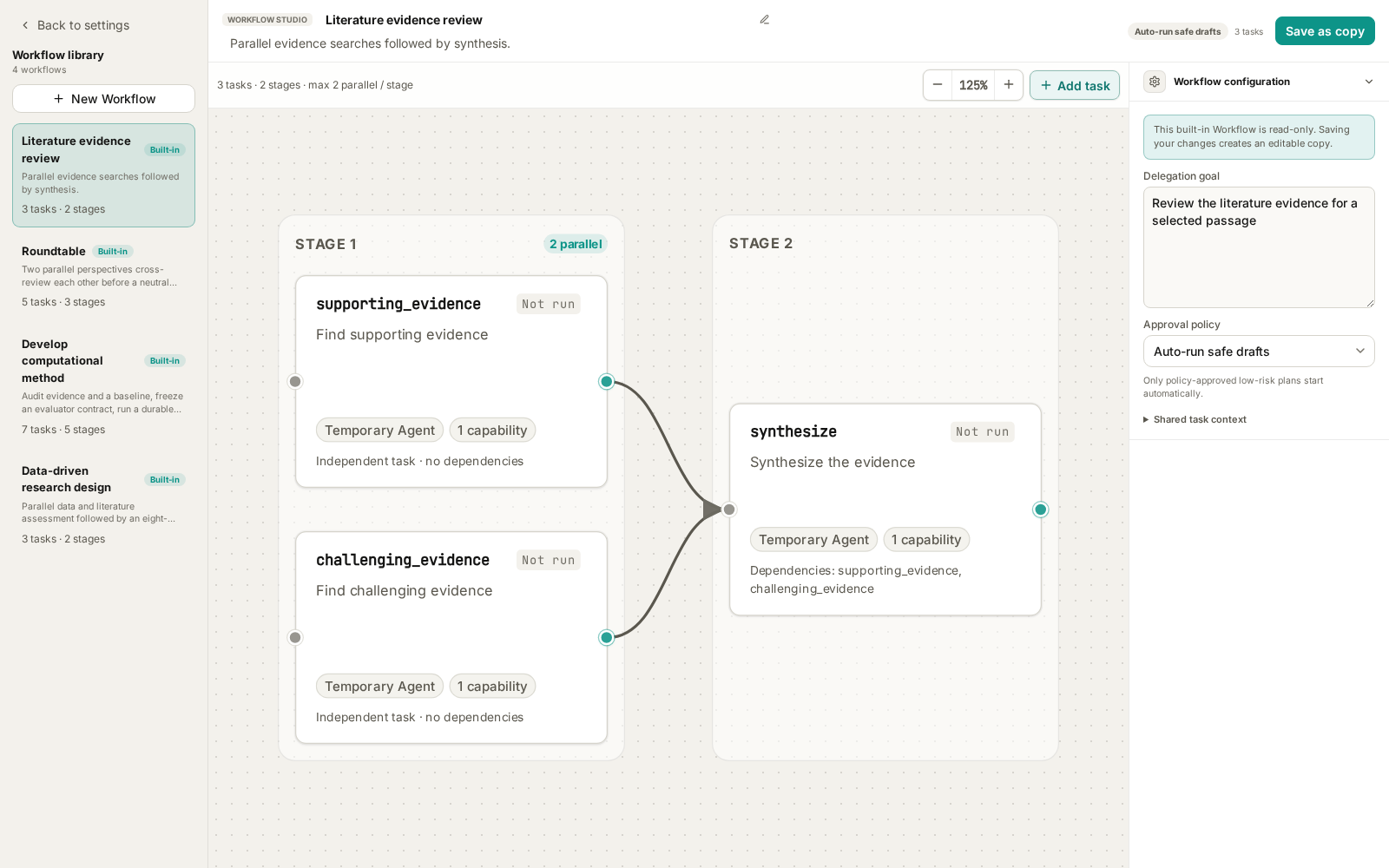Image resolution: width=1389 pixels, height=868 pixels.
Task: Click the workflow configuration gear icon
Action: point(1155,82)
